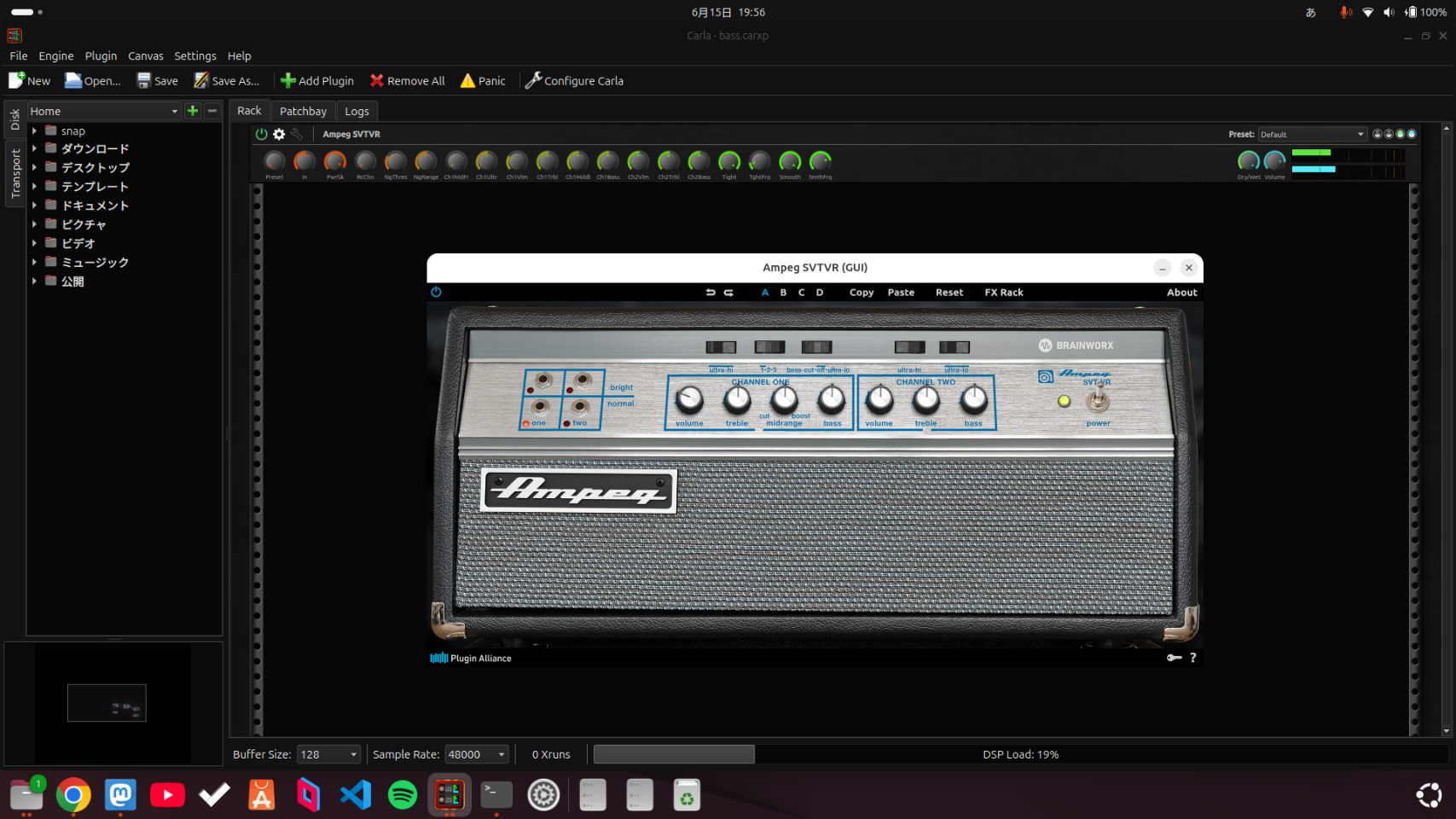The width and height of the screenshot is (1456, 819).
Task: Open Visual Studio Code from the dock
Action: coord(356,795)
